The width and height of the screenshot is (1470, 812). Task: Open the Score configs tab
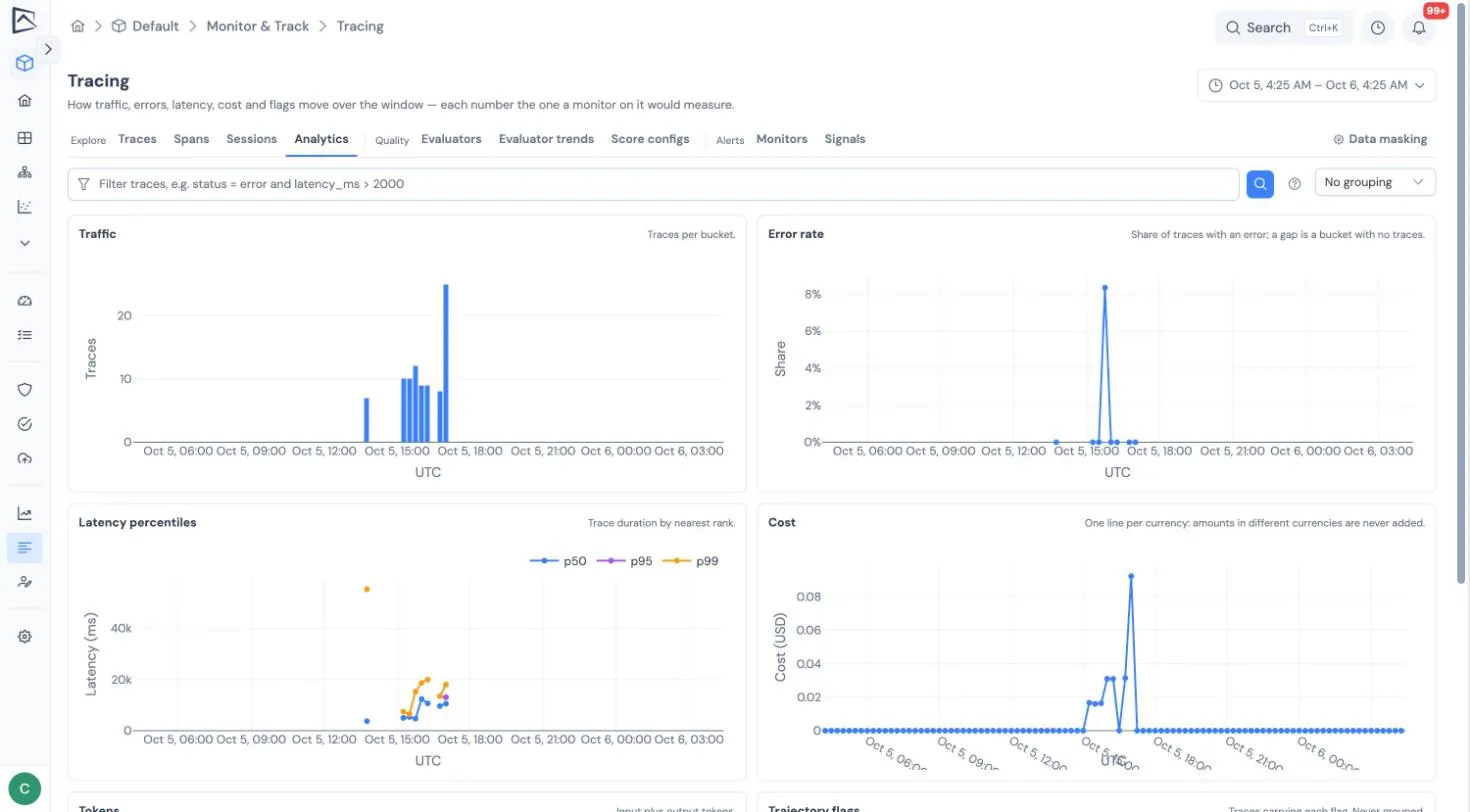click(x=650, y=139)
